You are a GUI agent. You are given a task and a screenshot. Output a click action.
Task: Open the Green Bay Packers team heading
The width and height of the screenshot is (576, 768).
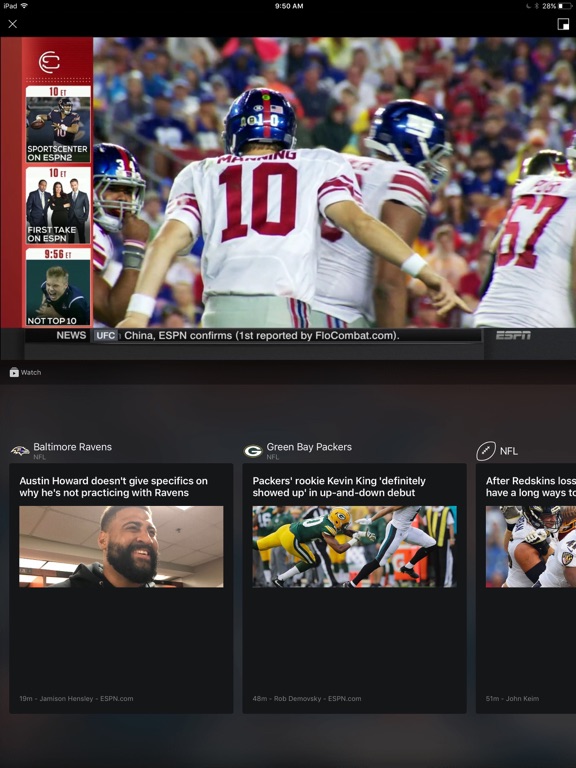(309, 447)
